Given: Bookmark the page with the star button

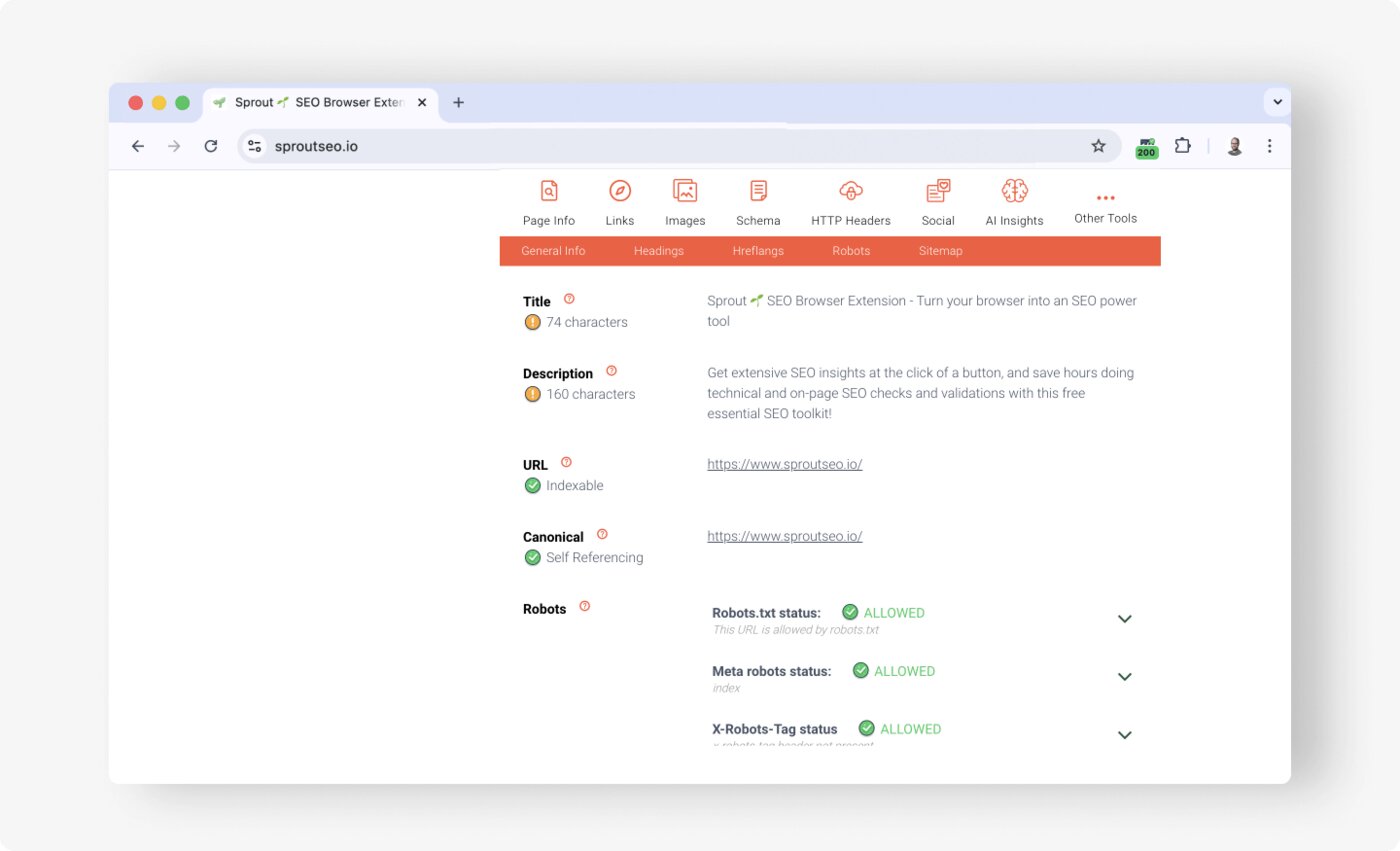Looking at the screenshot, I should 1099,145.
